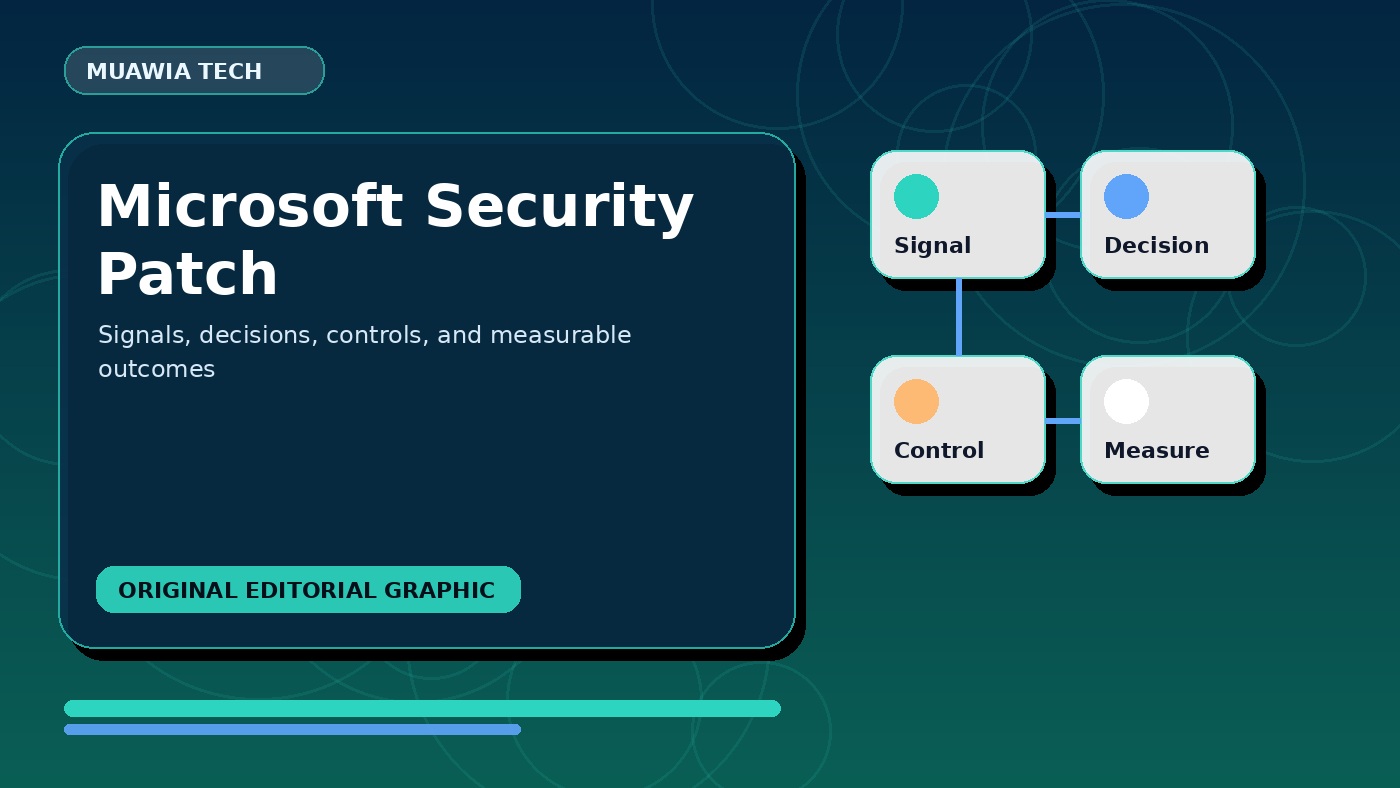Click the ORIGINAL EDITORIAL GRAPHIC label
1400x788 pixels.
tap(308, 590)
